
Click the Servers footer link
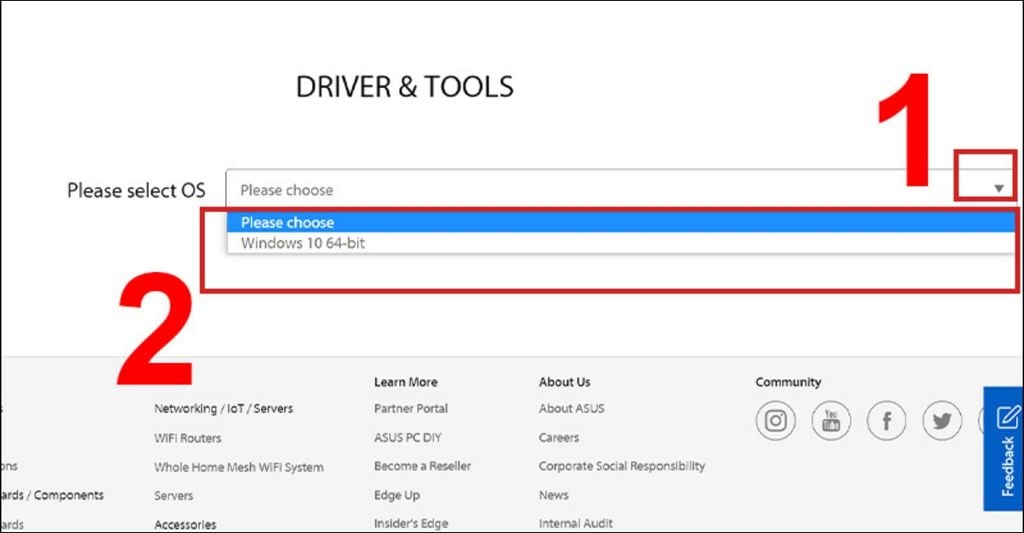pos(173,496)
